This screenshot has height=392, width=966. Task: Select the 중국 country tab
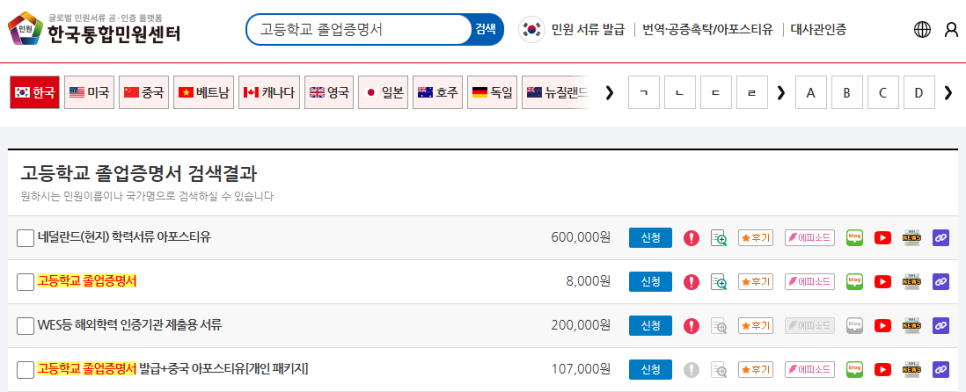144,92
